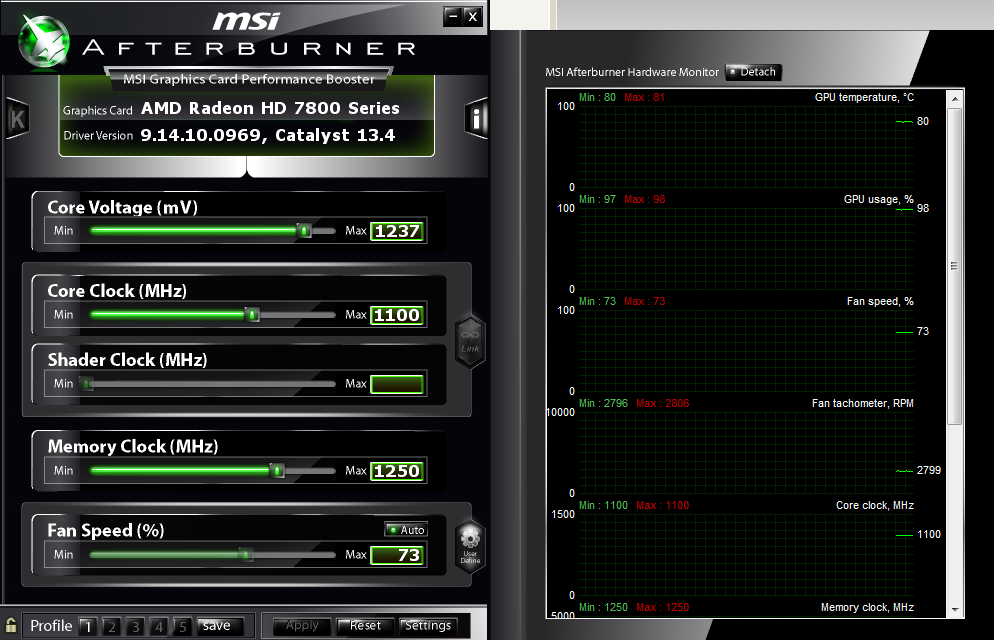Click the monitor scrollbar up arrow
This screenshot has width=994, height=640.
955,99
